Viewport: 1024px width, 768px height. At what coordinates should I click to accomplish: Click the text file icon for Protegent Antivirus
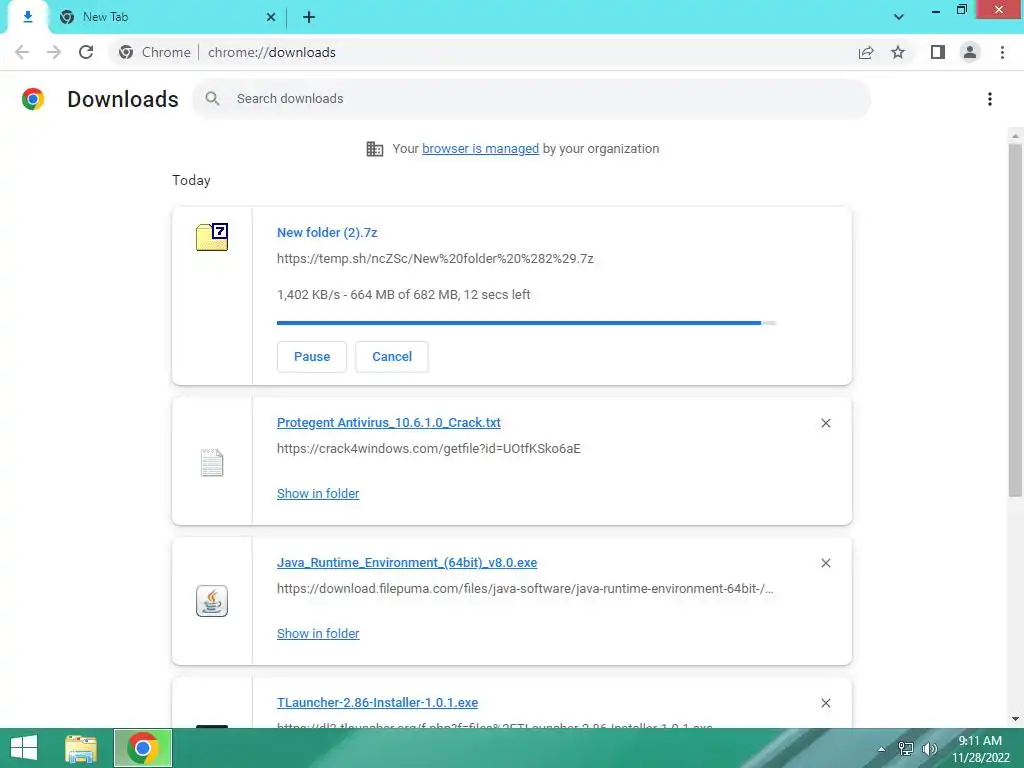point(212,462)
